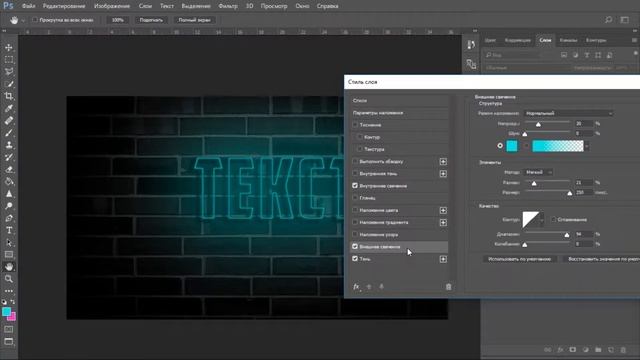Click Использовать по умолчанию button
This screenshot has width=640, height=360.
pyautogui.click(x=519, y=259)
